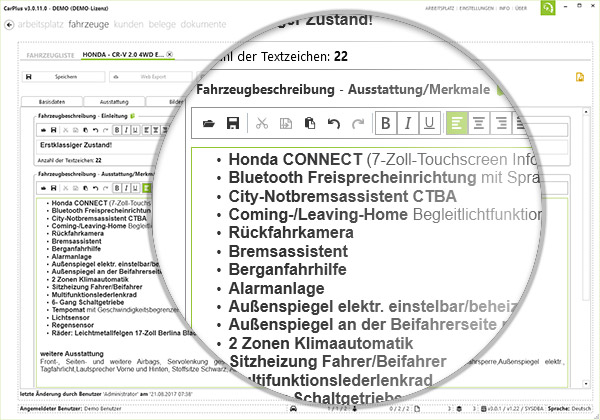Toggle bold formatting in magnified toolbar
Screen dimensions: 600x420
[x=387, y=124]
